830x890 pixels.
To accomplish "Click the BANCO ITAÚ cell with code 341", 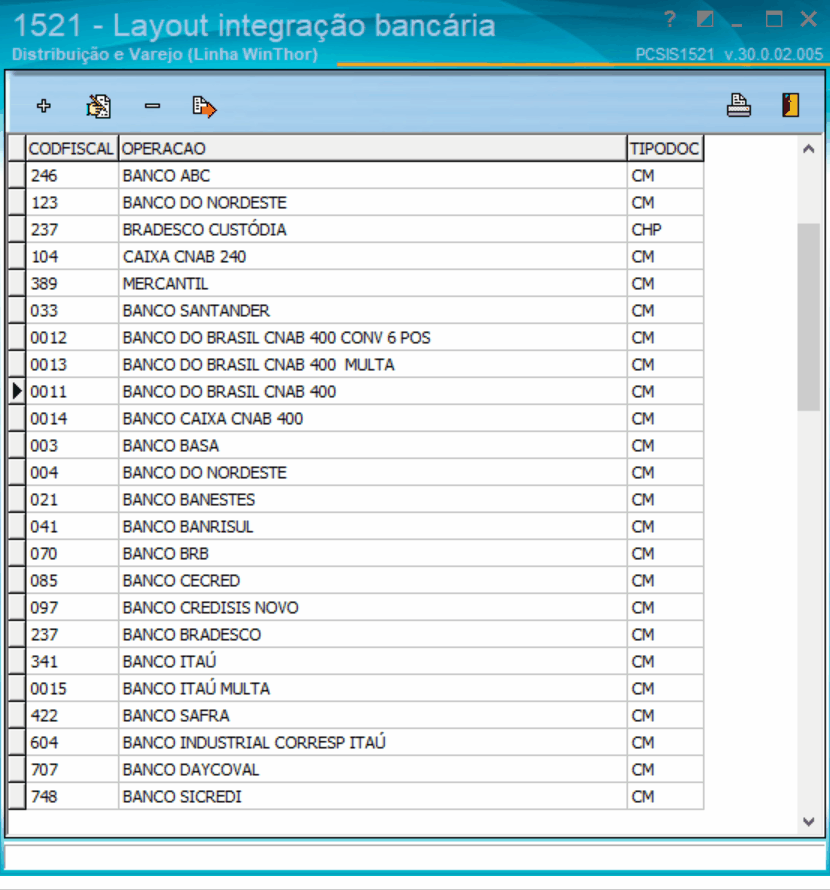I will tap(372, 661).
